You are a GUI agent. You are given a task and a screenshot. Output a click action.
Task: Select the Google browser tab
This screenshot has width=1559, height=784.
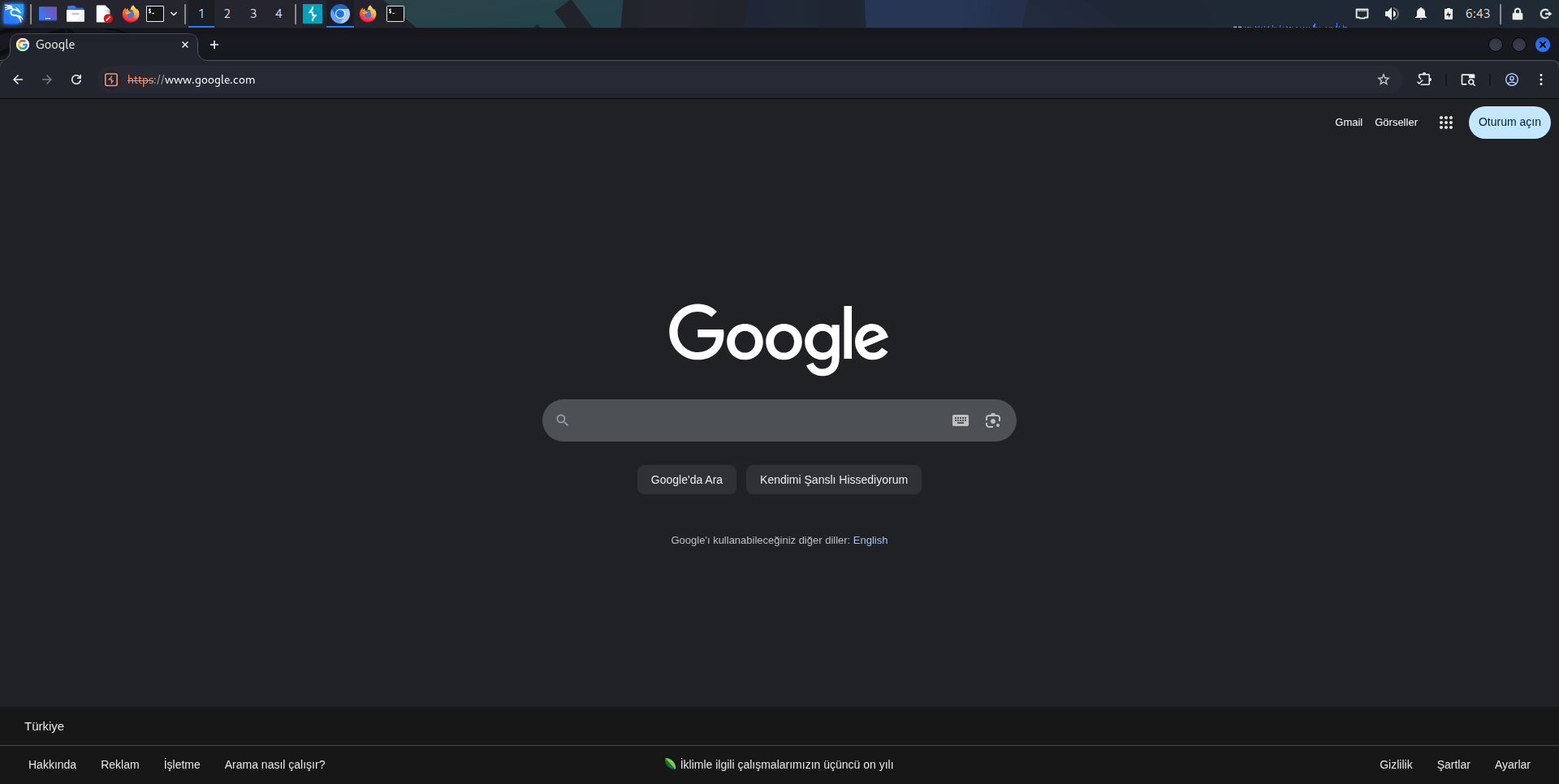(104, 45)
